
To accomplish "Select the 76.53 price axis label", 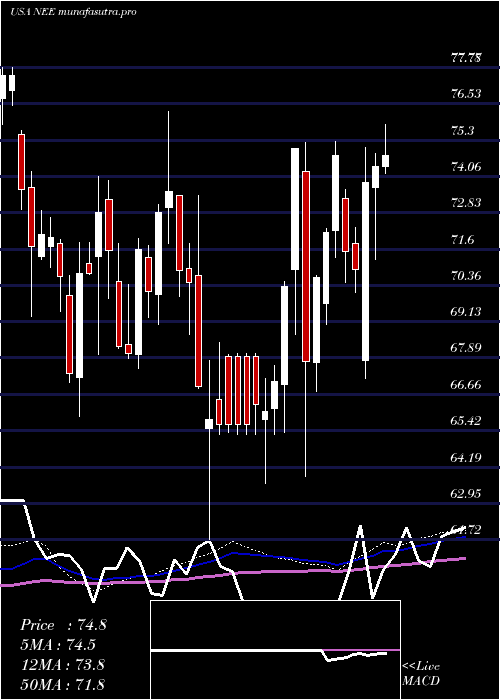I will [467, 94].
